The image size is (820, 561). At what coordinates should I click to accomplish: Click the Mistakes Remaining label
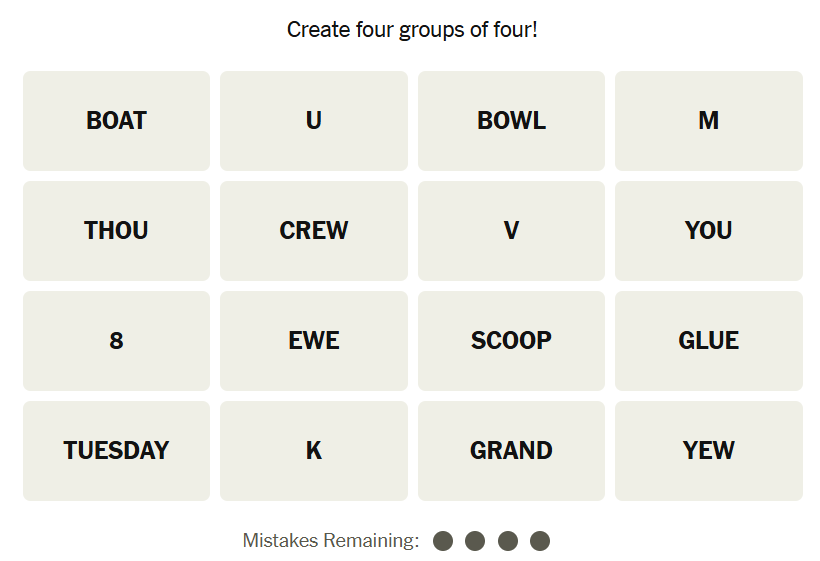point(331,541)
